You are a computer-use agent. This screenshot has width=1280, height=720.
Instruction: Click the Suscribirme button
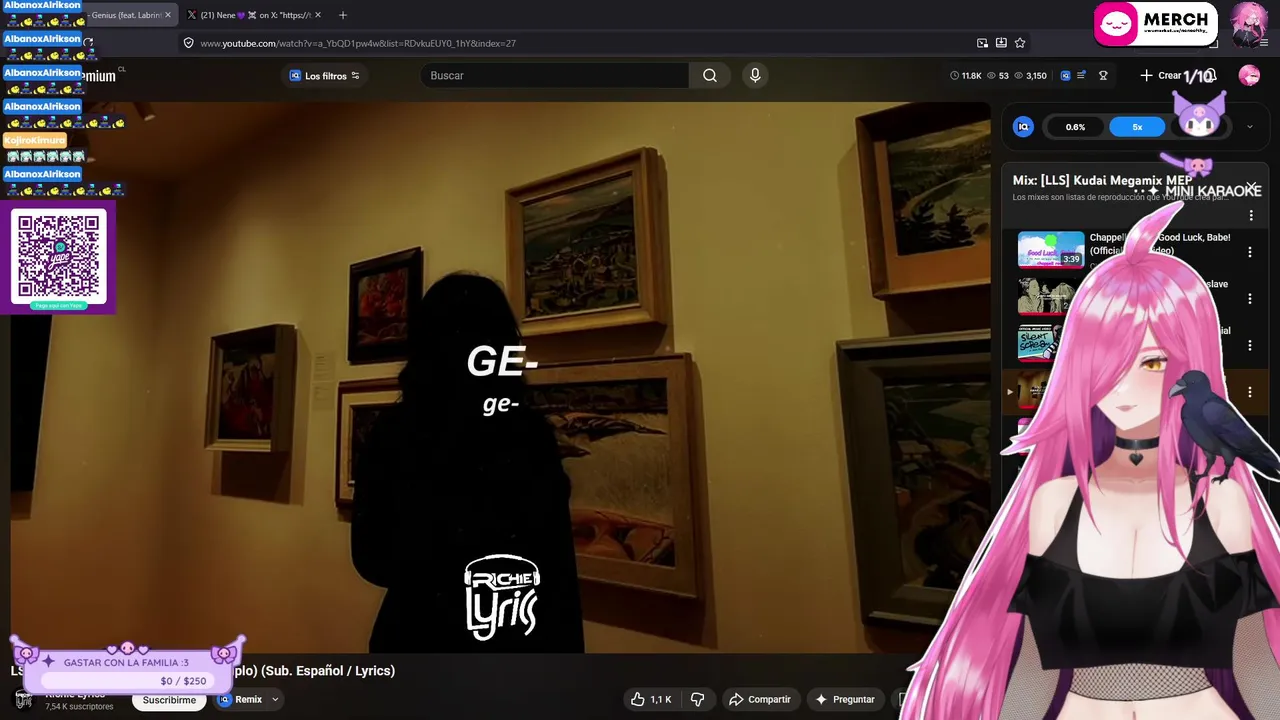(169, 700)
